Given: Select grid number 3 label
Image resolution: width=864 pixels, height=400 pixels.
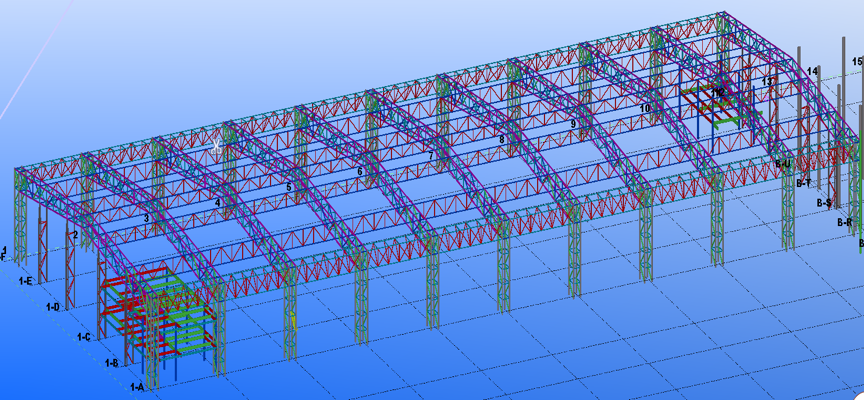Looking at the screenshot, I should pyautogui.click(x=146, y=217).
